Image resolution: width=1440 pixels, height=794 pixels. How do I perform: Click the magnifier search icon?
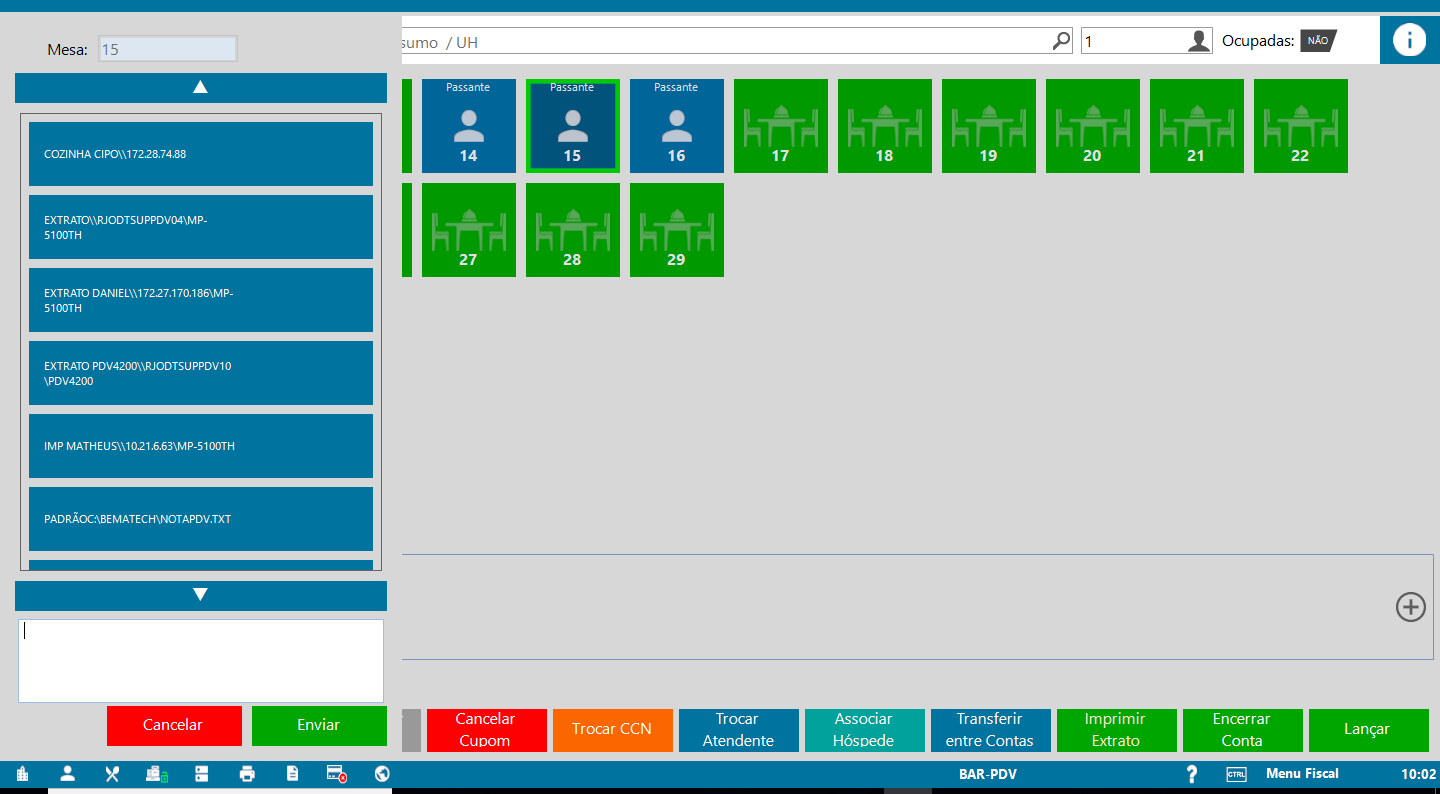1061,41
